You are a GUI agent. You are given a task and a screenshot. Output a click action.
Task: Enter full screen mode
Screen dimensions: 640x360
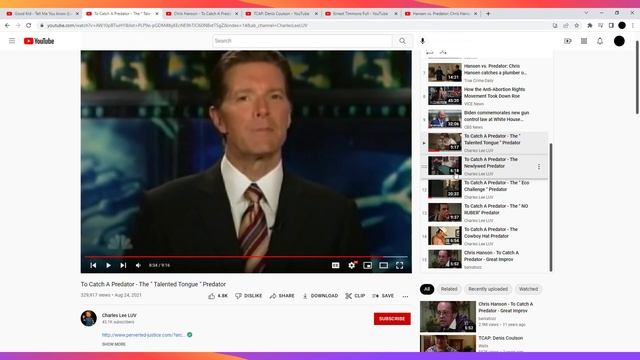(400, 265)
